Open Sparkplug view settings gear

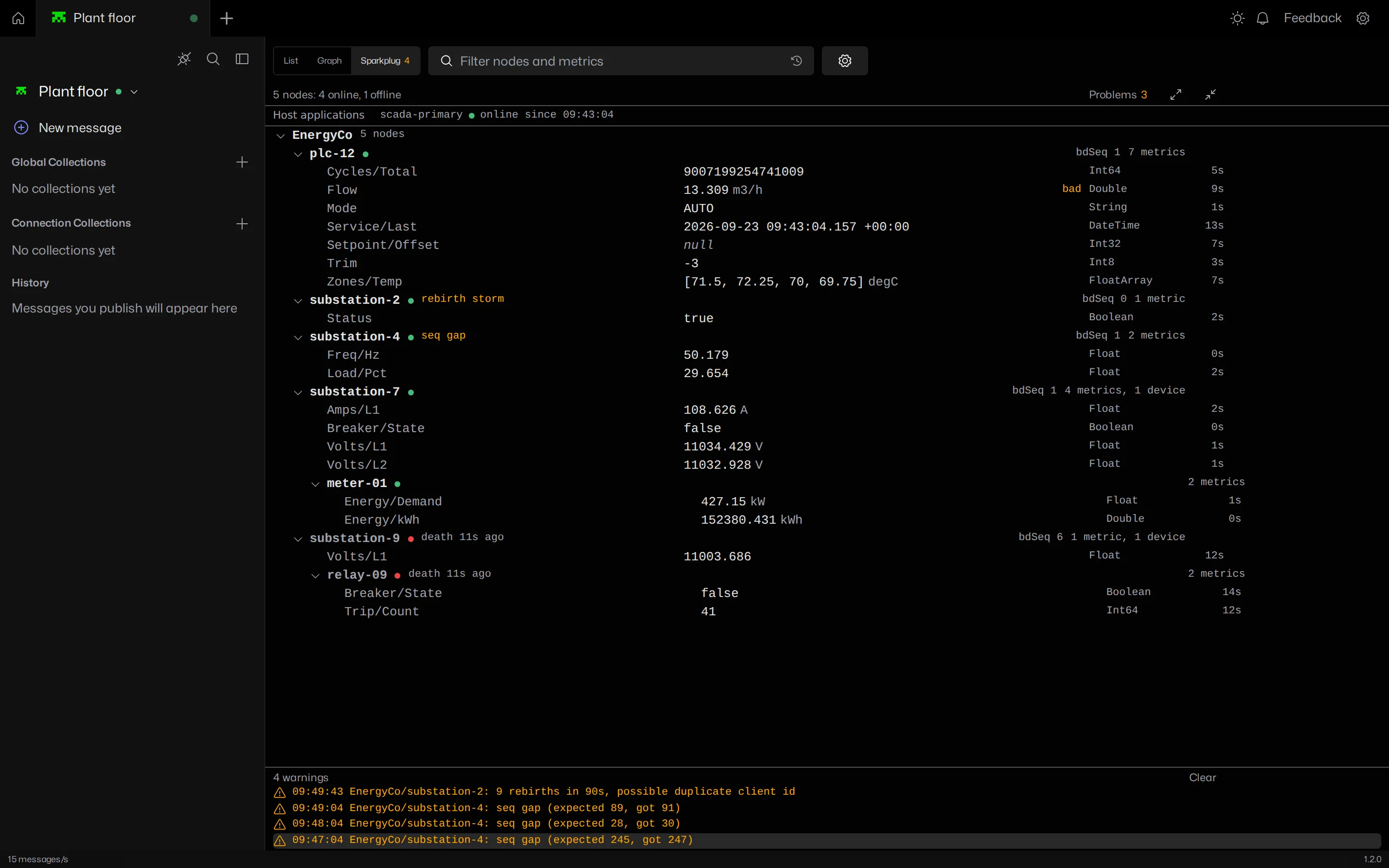click(x=844, y=61)
